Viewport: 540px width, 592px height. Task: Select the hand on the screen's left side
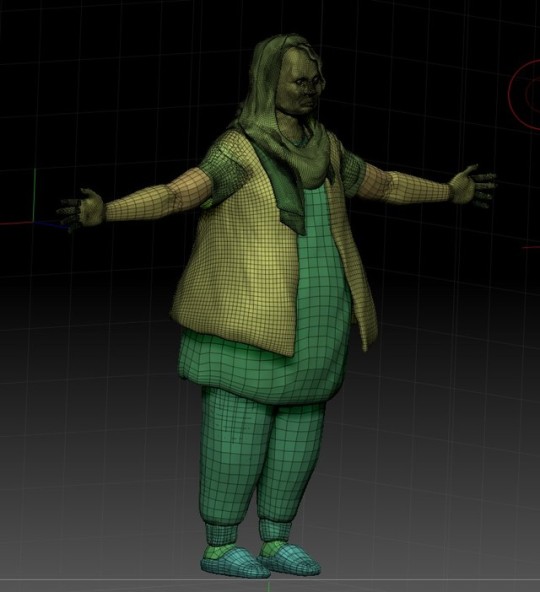(84, 210)
